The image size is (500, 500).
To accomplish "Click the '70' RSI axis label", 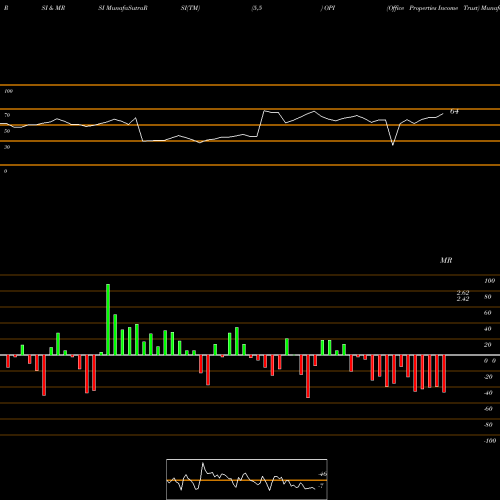I will pos(7,115).
